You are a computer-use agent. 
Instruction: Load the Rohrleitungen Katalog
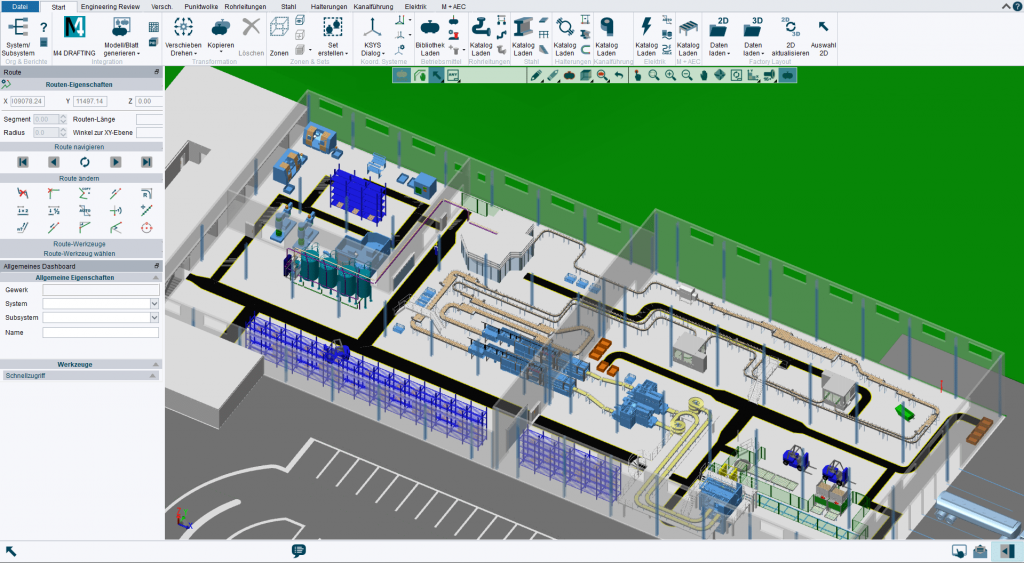click(x=481, y=37)
